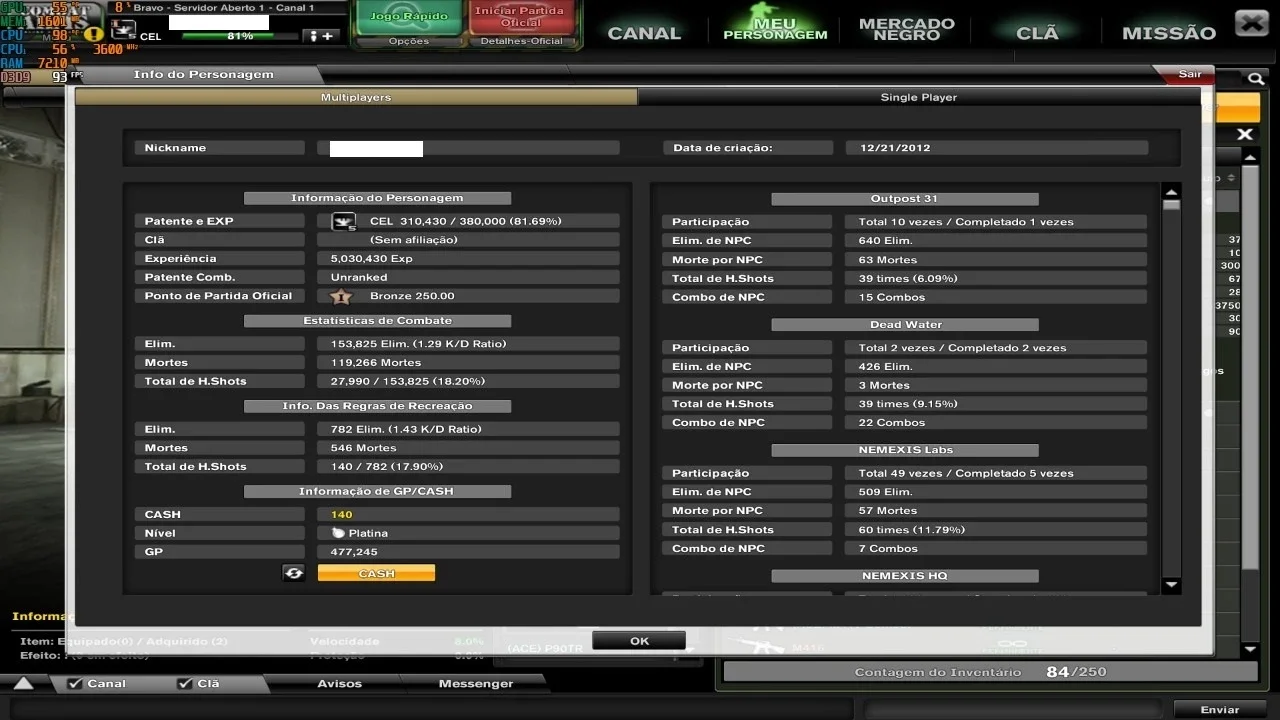Click the stats scrollbar up arrow
Viewport: 1280px width, 720px height.
[1171, 192]
